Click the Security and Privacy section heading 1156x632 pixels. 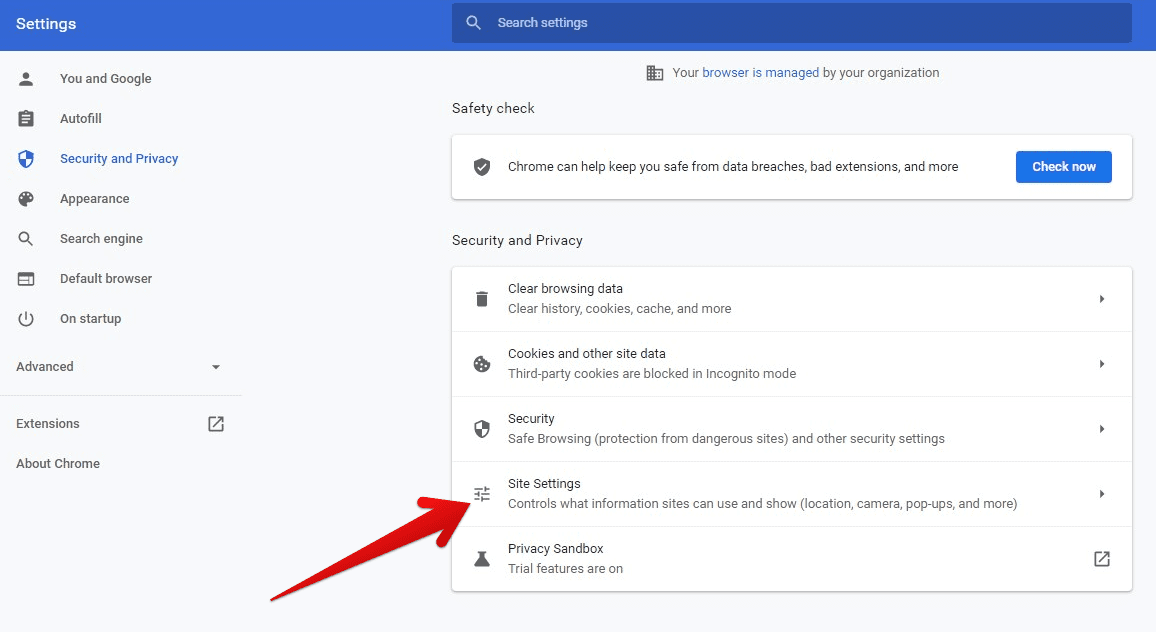(x=517, y=240)
